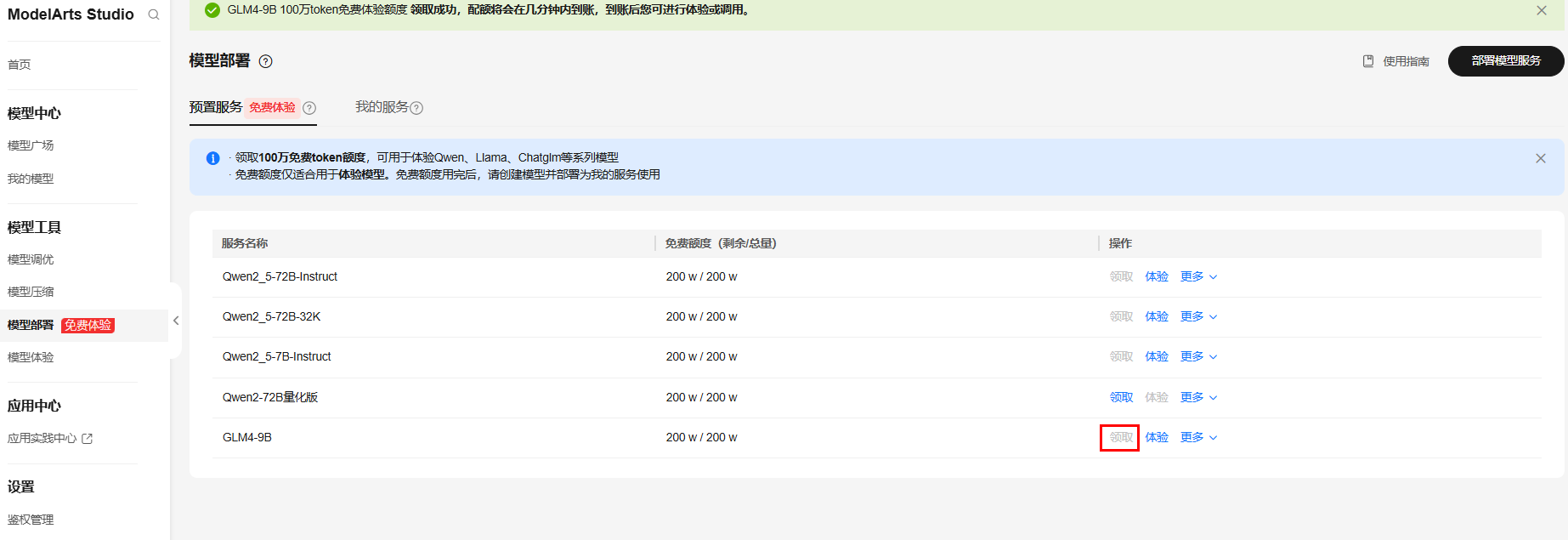
Task: Open 模型体验 in the sidebar
Action: click(x=31, y=357)
